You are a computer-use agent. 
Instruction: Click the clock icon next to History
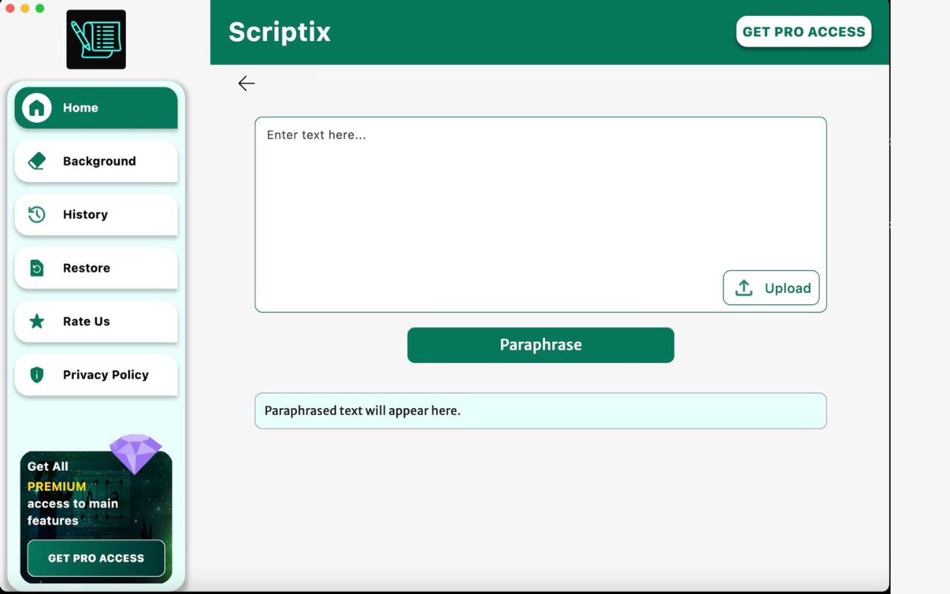[36, 214]
